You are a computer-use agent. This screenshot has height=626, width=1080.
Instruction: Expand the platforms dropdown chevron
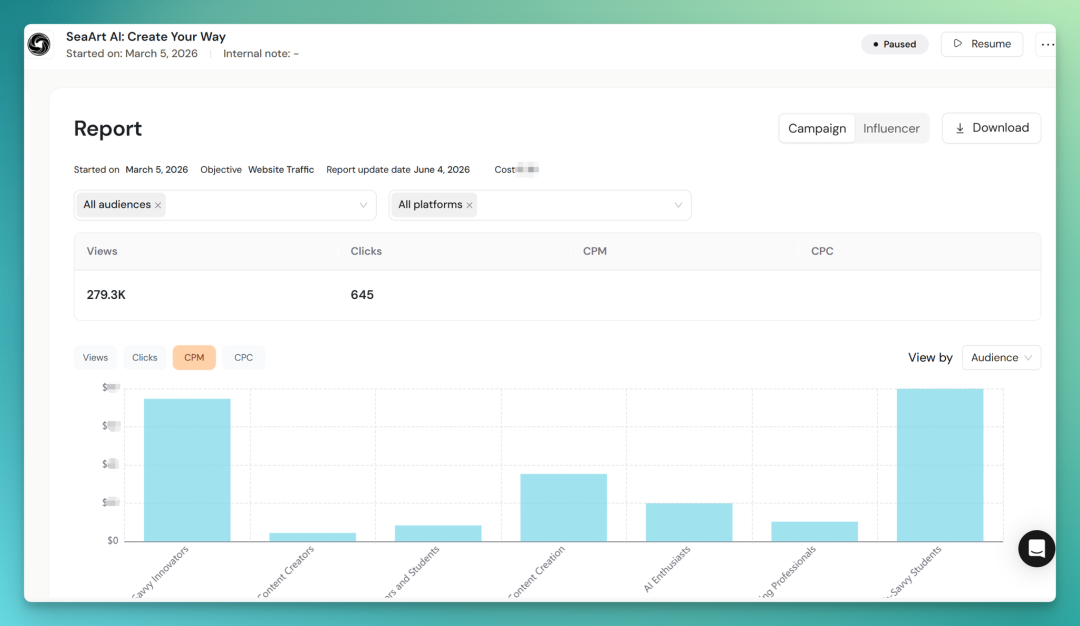[678, 205]
